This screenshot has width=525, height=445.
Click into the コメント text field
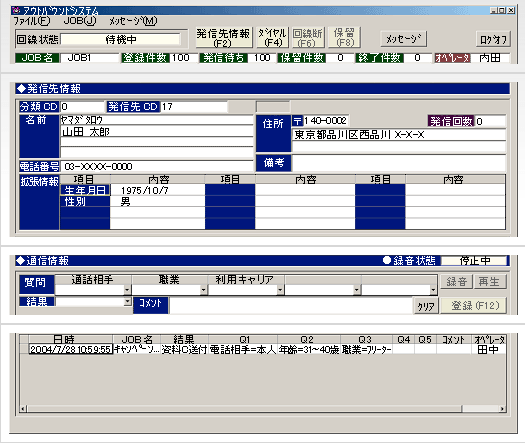click(290, 305)
